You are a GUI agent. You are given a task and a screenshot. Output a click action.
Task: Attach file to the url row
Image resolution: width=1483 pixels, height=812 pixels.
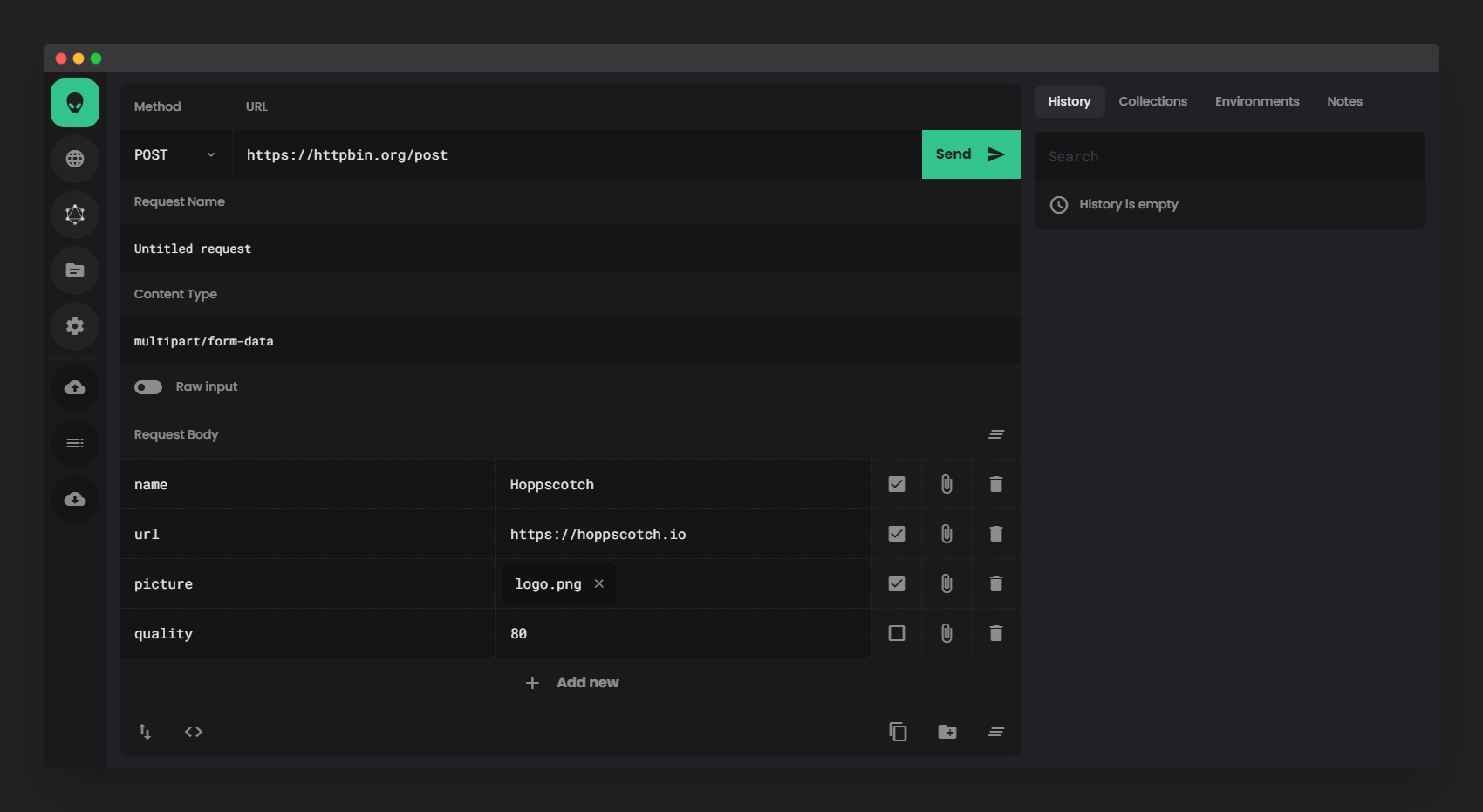point(947,534)
